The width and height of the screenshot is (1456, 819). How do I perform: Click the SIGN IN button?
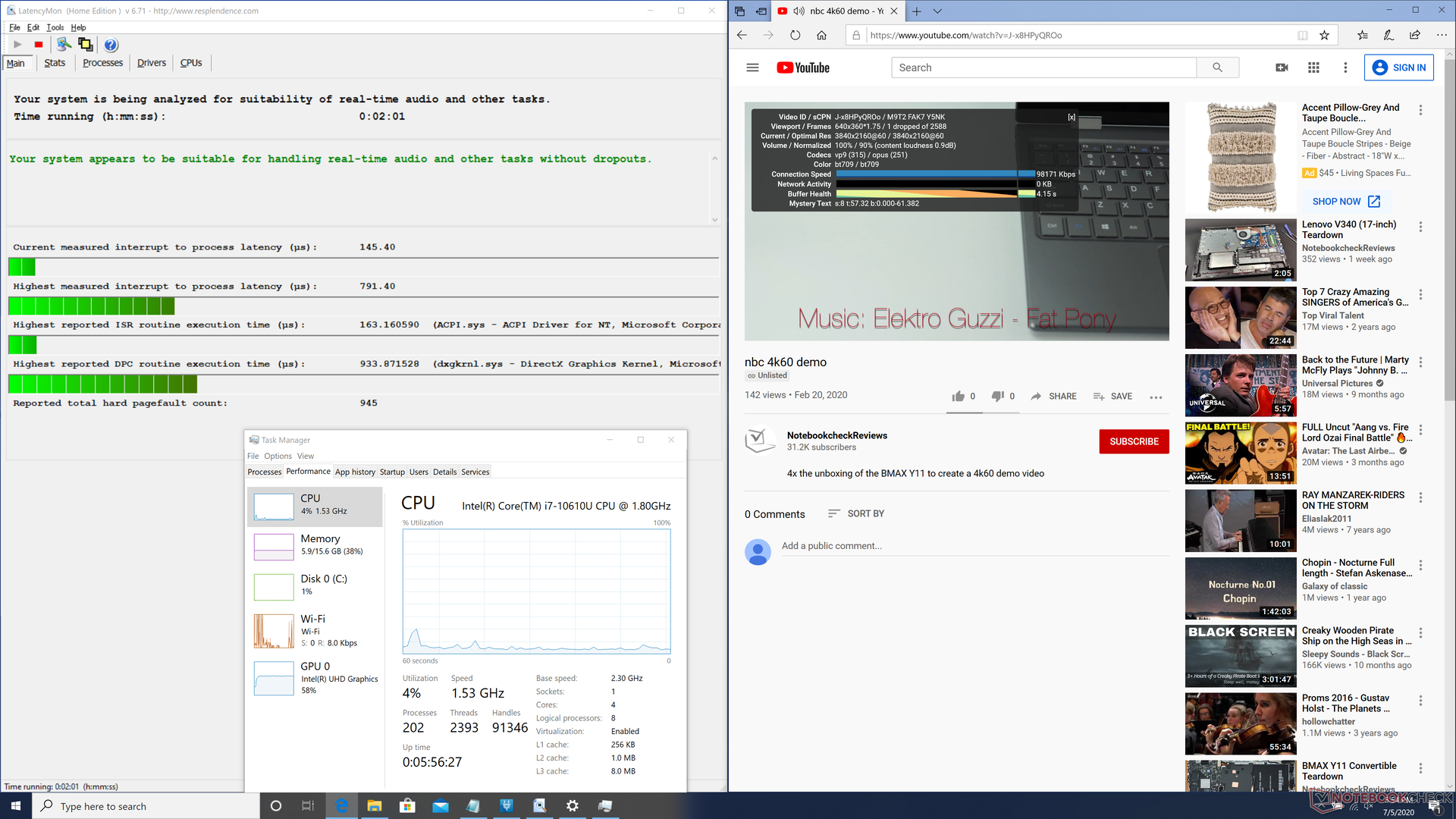[x=1399, y=67]
